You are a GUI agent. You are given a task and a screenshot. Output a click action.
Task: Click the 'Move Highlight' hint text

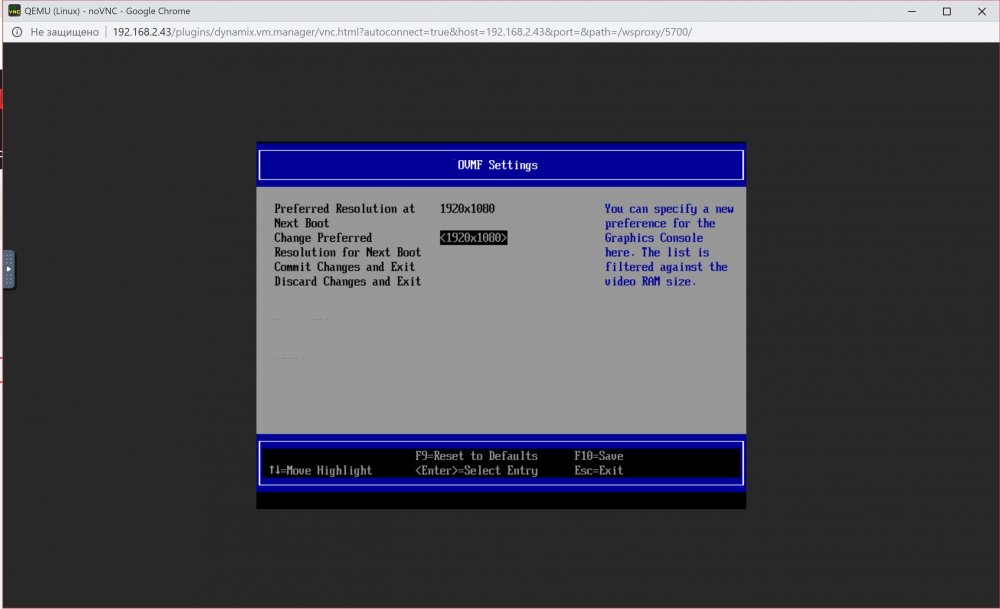(x=320, y=471)
